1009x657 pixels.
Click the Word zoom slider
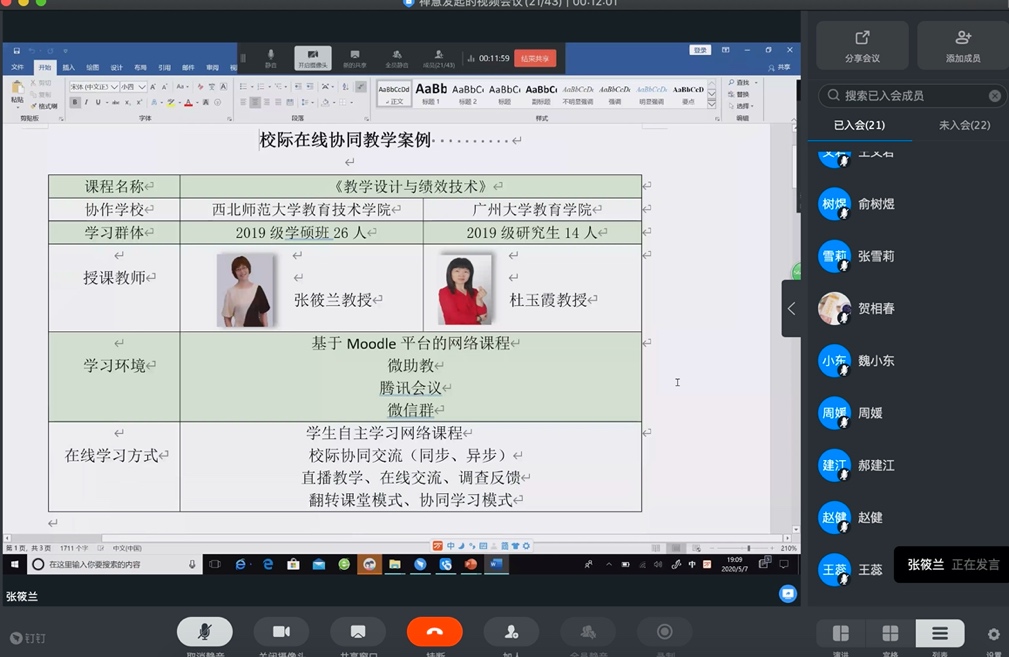click(748, 548)
